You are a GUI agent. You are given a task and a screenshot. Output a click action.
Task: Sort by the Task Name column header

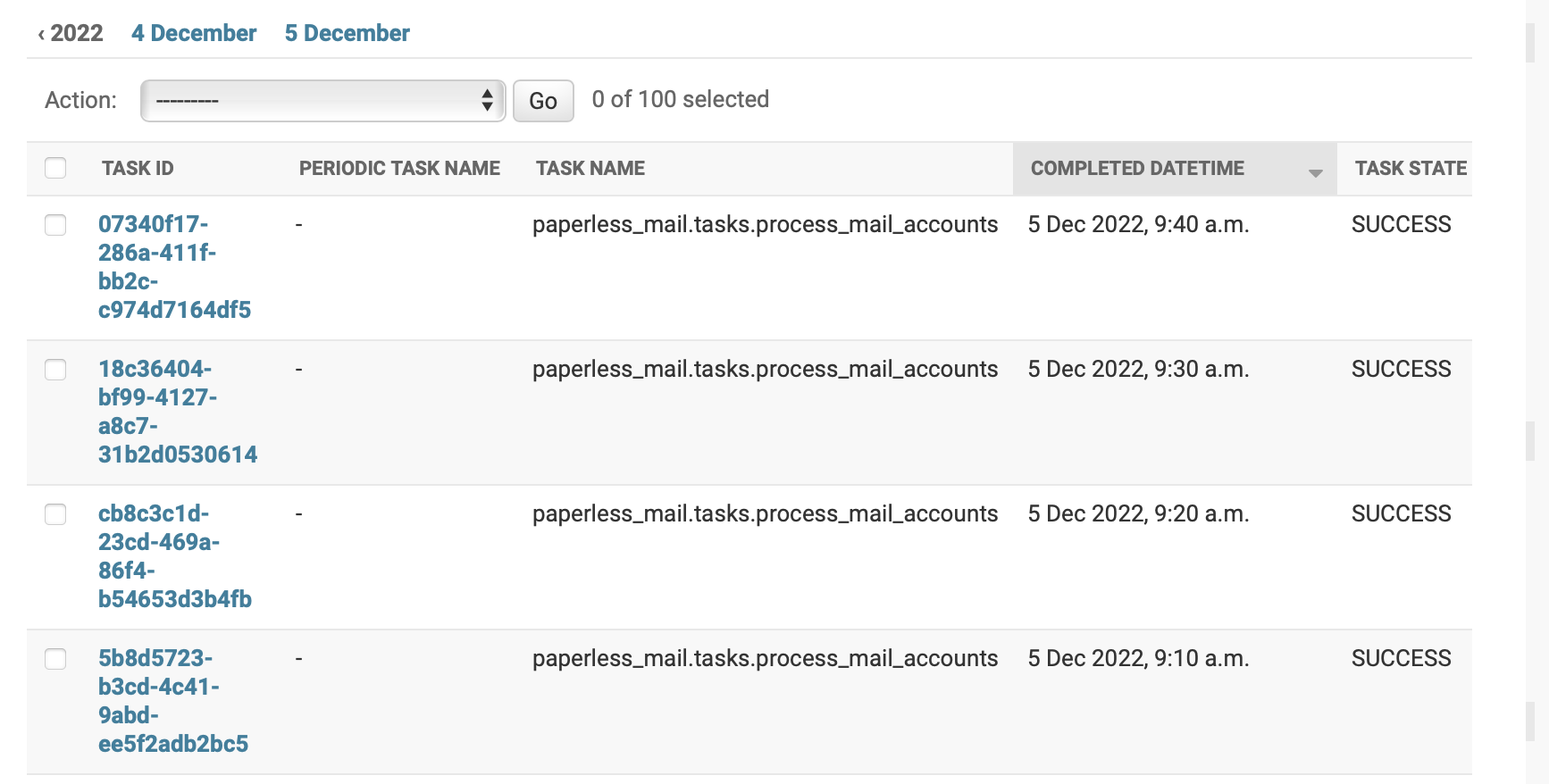click(x=590, y=168)
